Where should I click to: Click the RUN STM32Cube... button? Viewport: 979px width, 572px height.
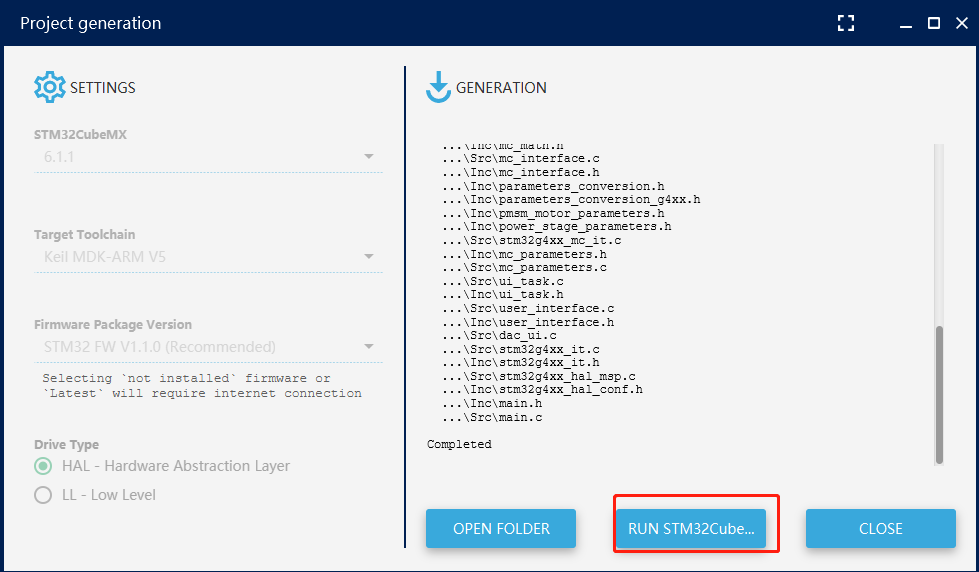[691, 528]
